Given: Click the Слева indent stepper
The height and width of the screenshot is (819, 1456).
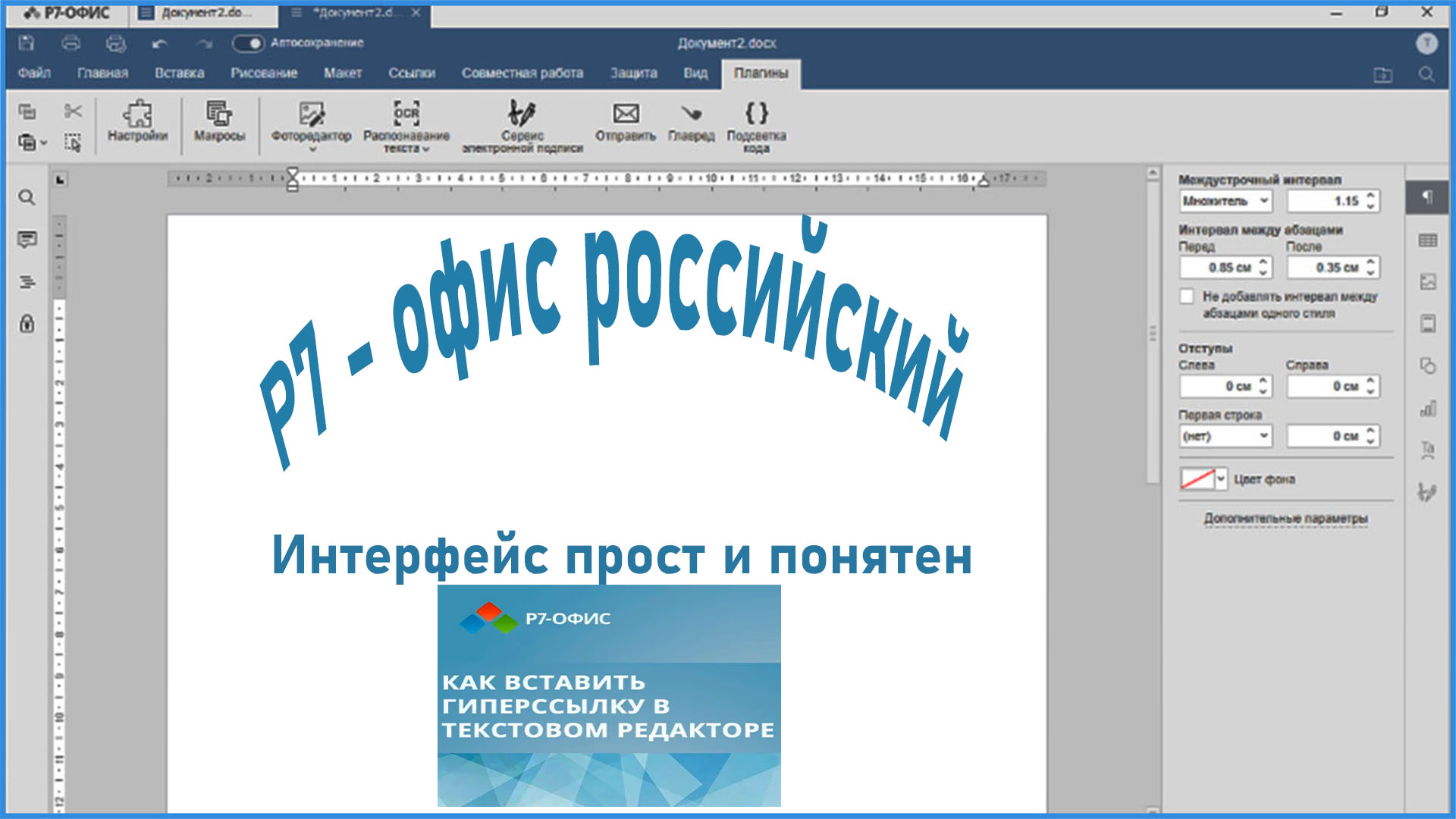Looking at the screenshot, I should click(x=1225, y=386).
